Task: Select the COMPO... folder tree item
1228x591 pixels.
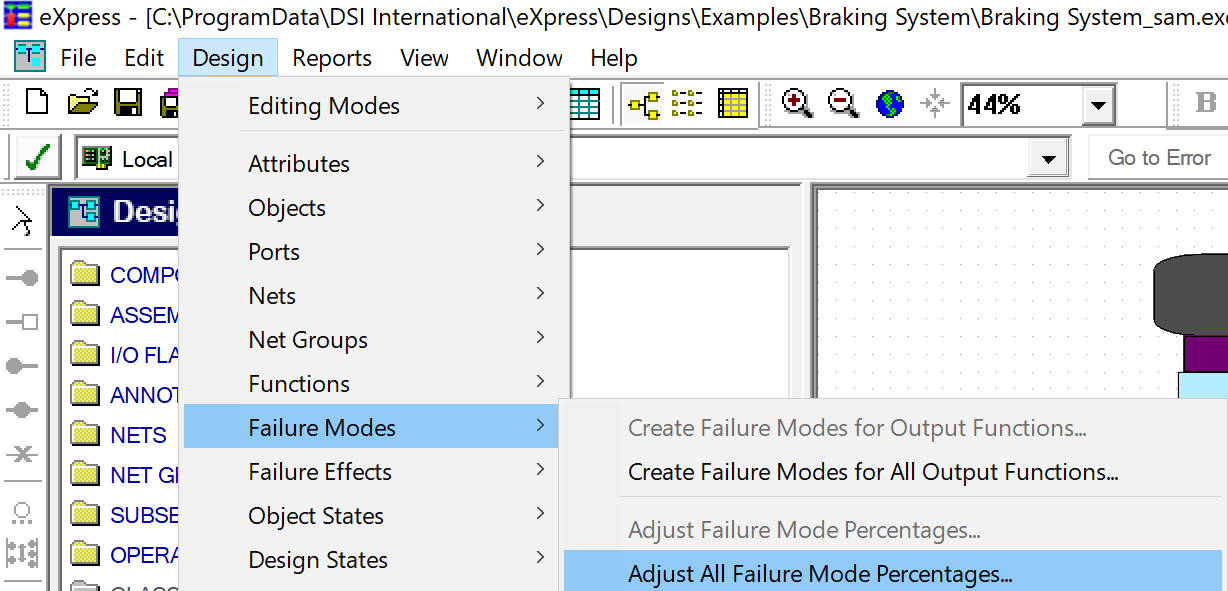Action: click(125, 275)
